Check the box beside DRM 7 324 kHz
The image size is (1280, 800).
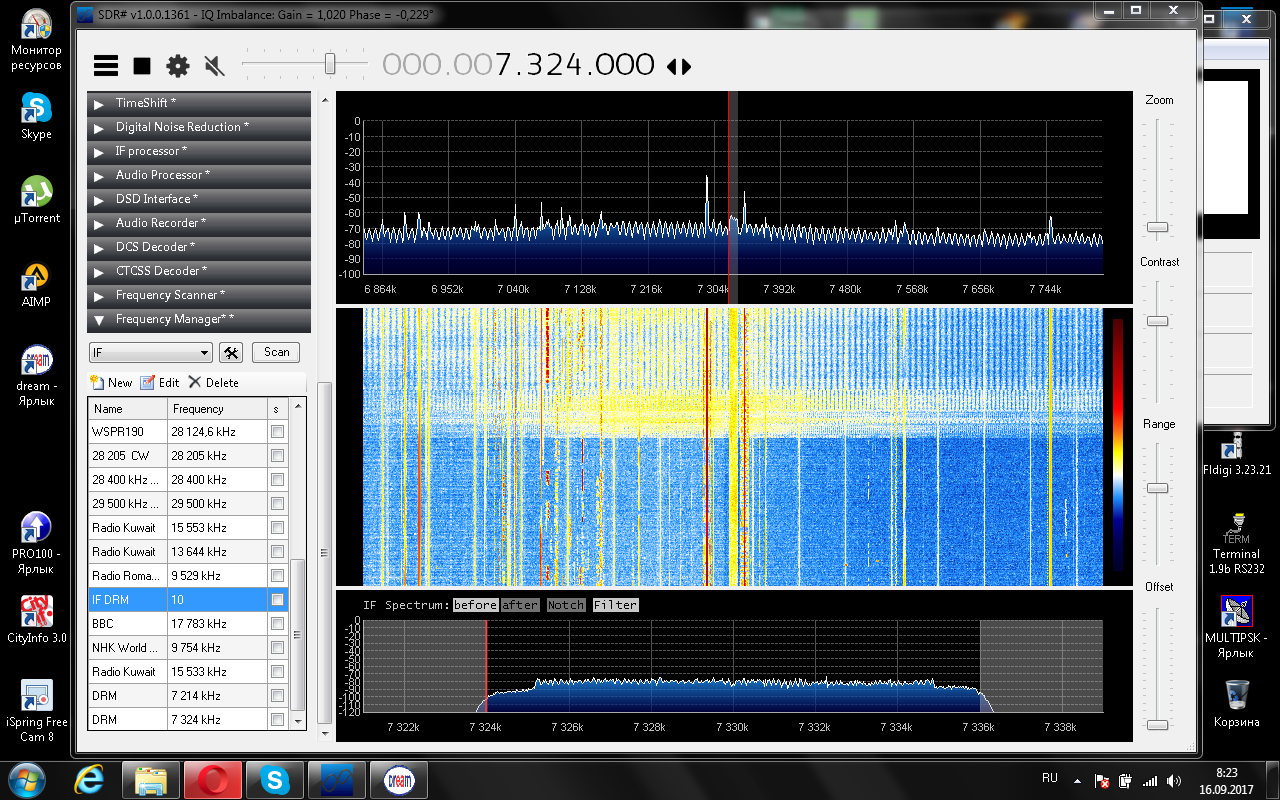277,720
